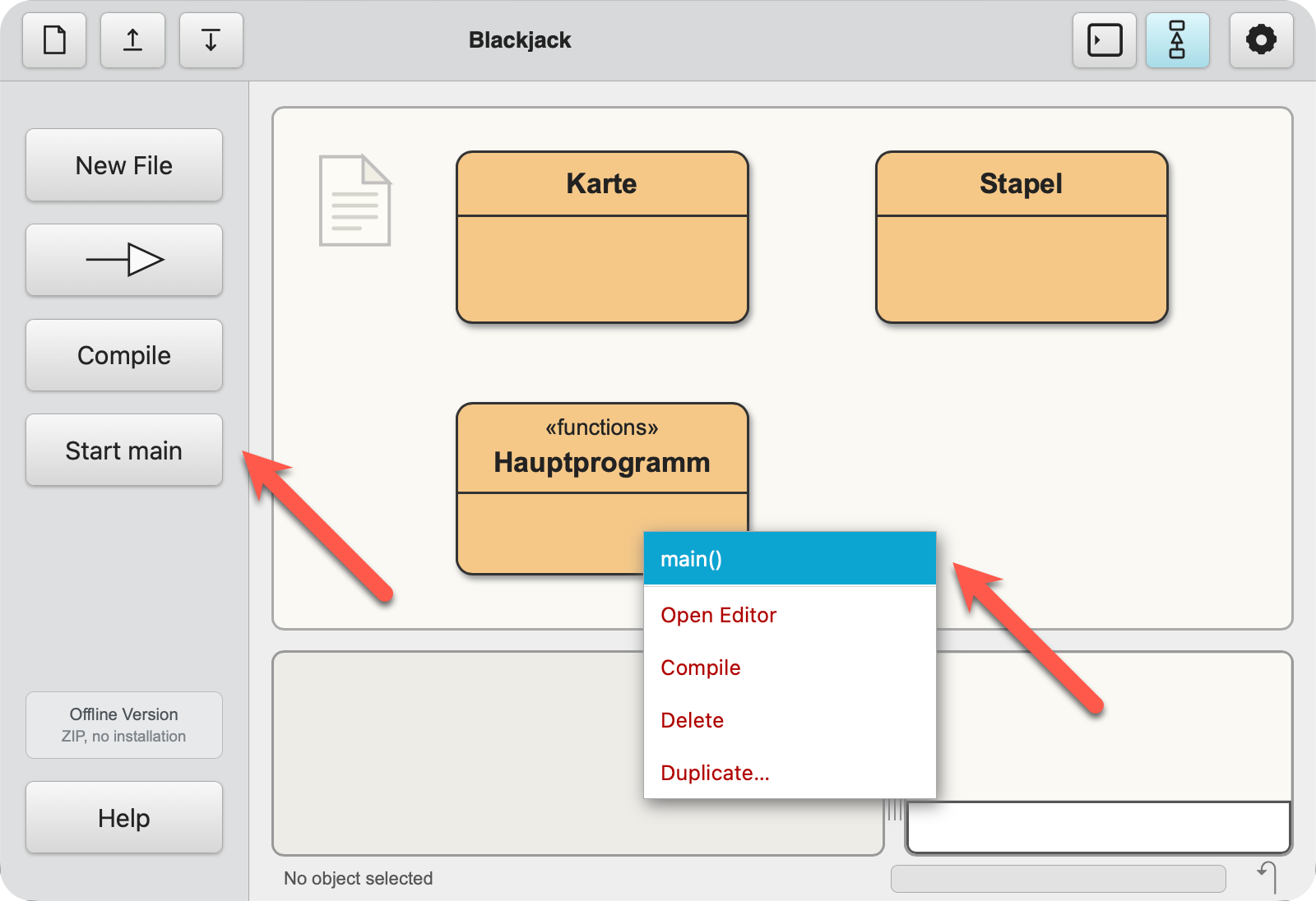Click the Compile sidebar button
This screenshot has height=901, width=1316.
(x=124, y=355)
